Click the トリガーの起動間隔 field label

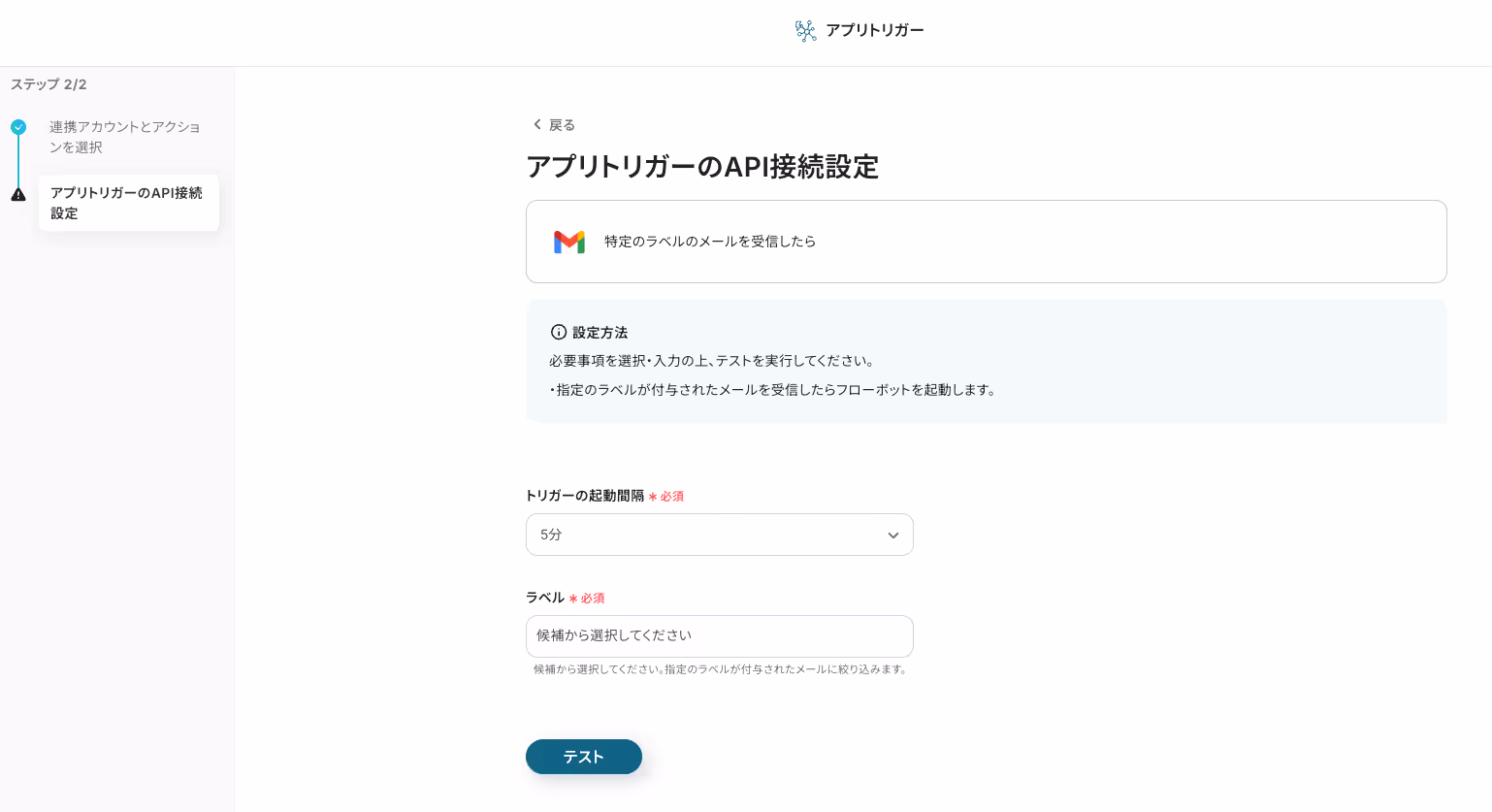[x=585, y=496]
